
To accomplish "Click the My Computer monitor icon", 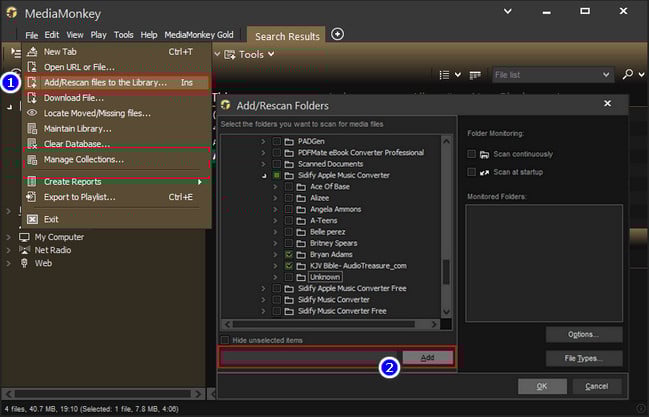I will coord(24,237).
